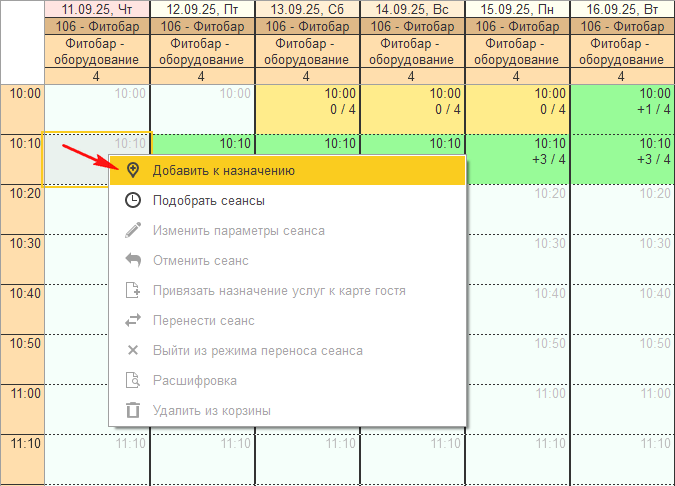675x486 pixels.
Task: Select yellow 10:00 0/4 slot on 15.09.25
Action: (x=517, y=109)
